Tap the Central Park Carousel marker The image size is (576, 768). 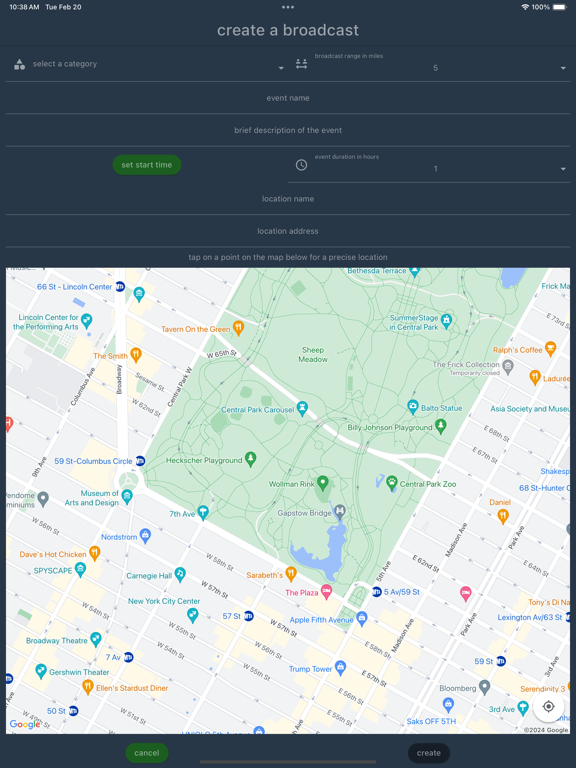click(303, 408)
